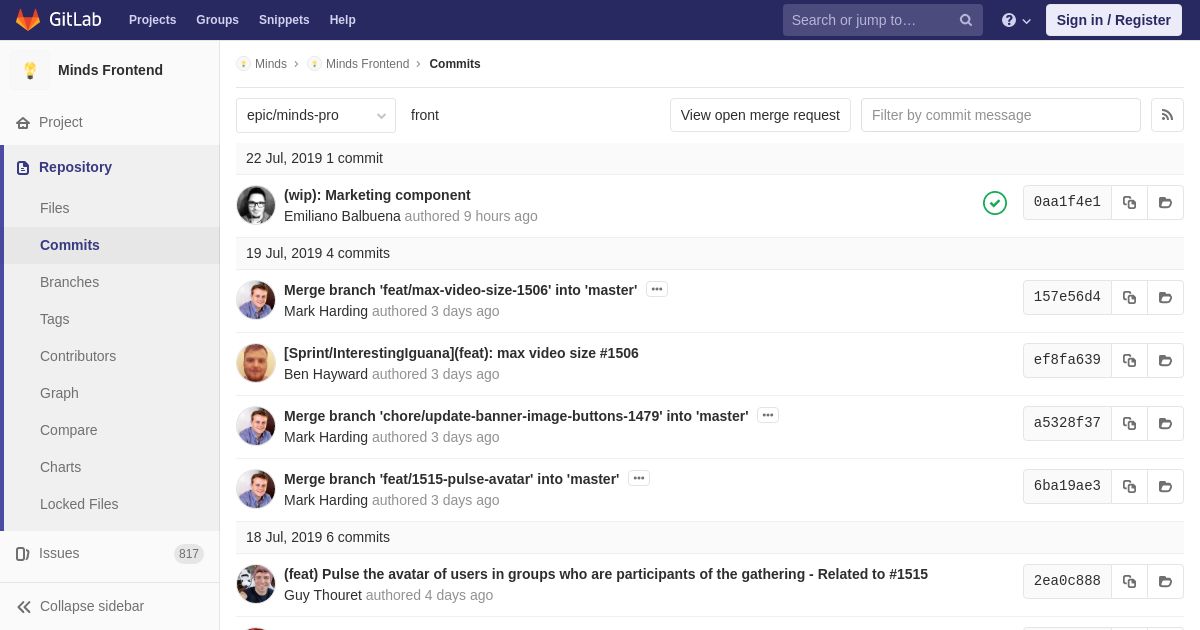The height and width of the screenshot is (630, 1200).
Task: Click the GitLab fox logo
Action: coord(28,20)
